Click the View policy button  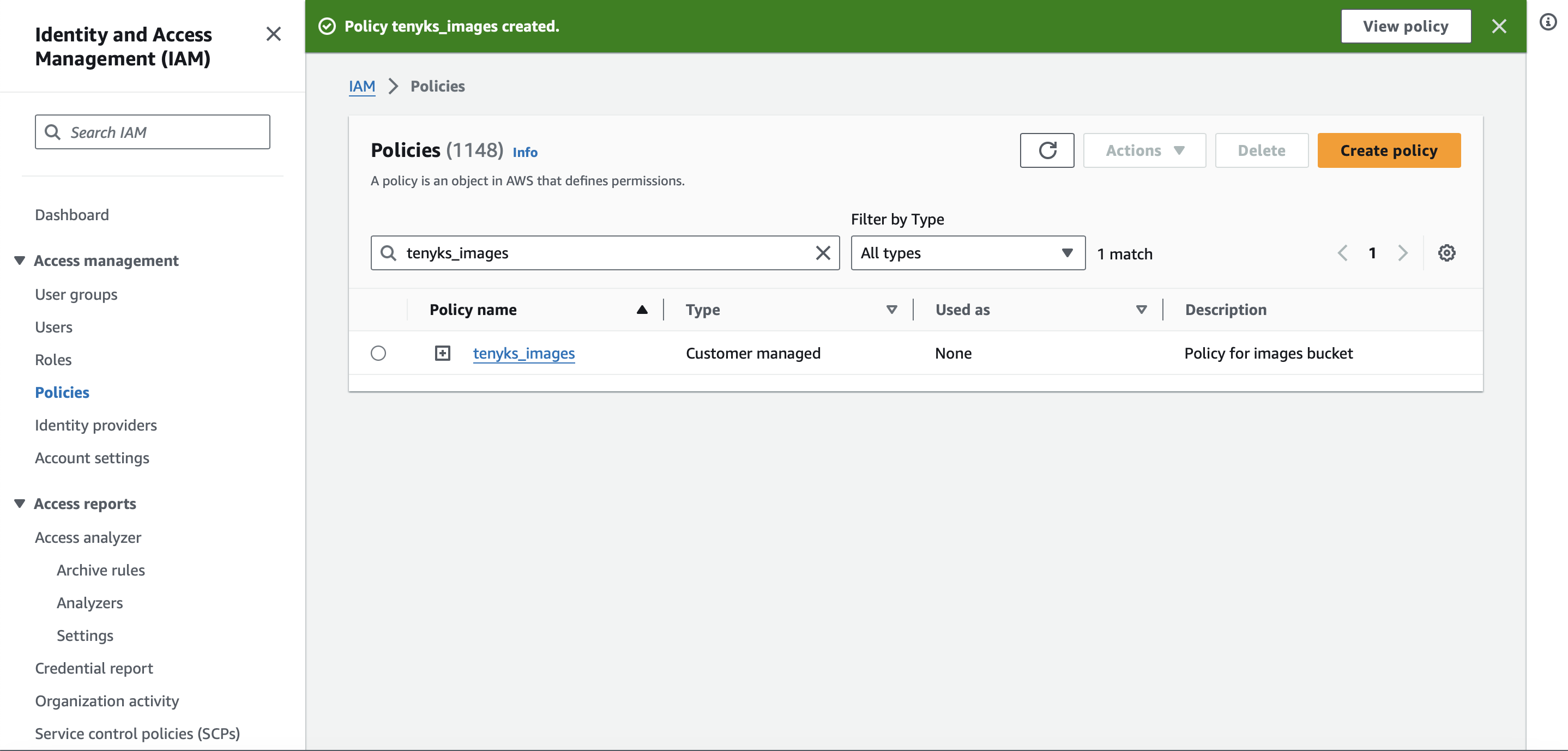pyautogui.click(x=1406, y=26)
